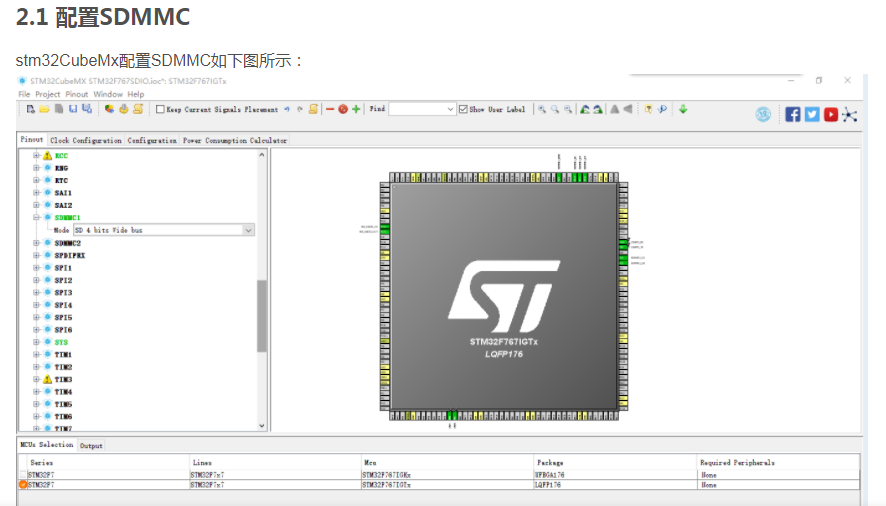This screenshot has height=506, width=886.
Task: Click the Save Project disk icon
Action: pyautogui.click(x=73, y=109)
